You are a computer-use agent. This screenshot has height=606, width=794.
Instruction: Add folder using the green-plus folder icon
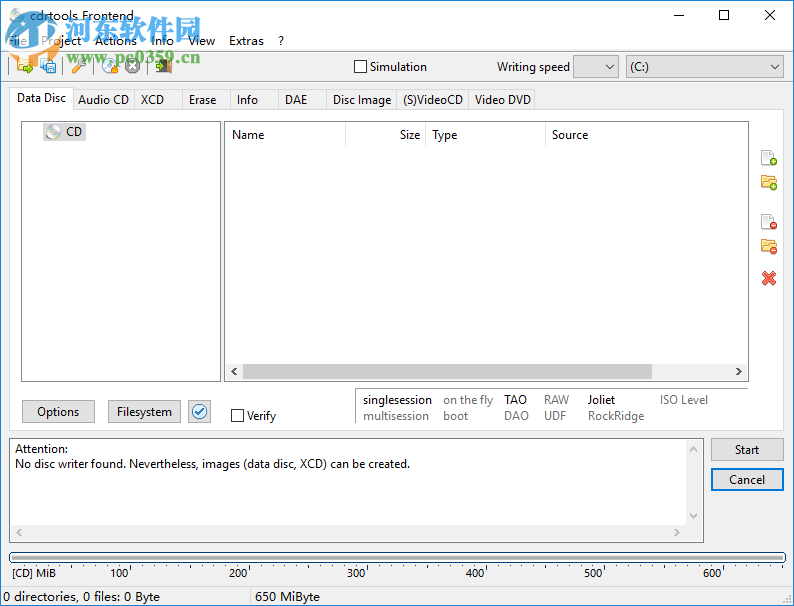pos(769,182)
